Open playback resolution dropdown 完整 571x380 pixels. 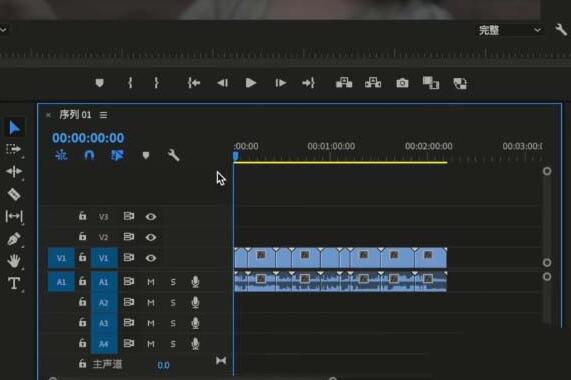click(x=509, y=30)
